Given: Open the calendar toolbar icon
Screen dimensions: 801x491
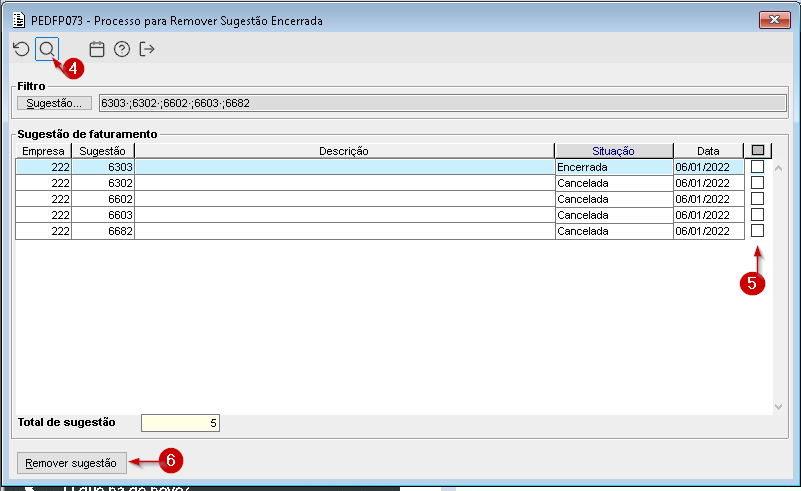Looking at the screenshot, I should point(97,49).
